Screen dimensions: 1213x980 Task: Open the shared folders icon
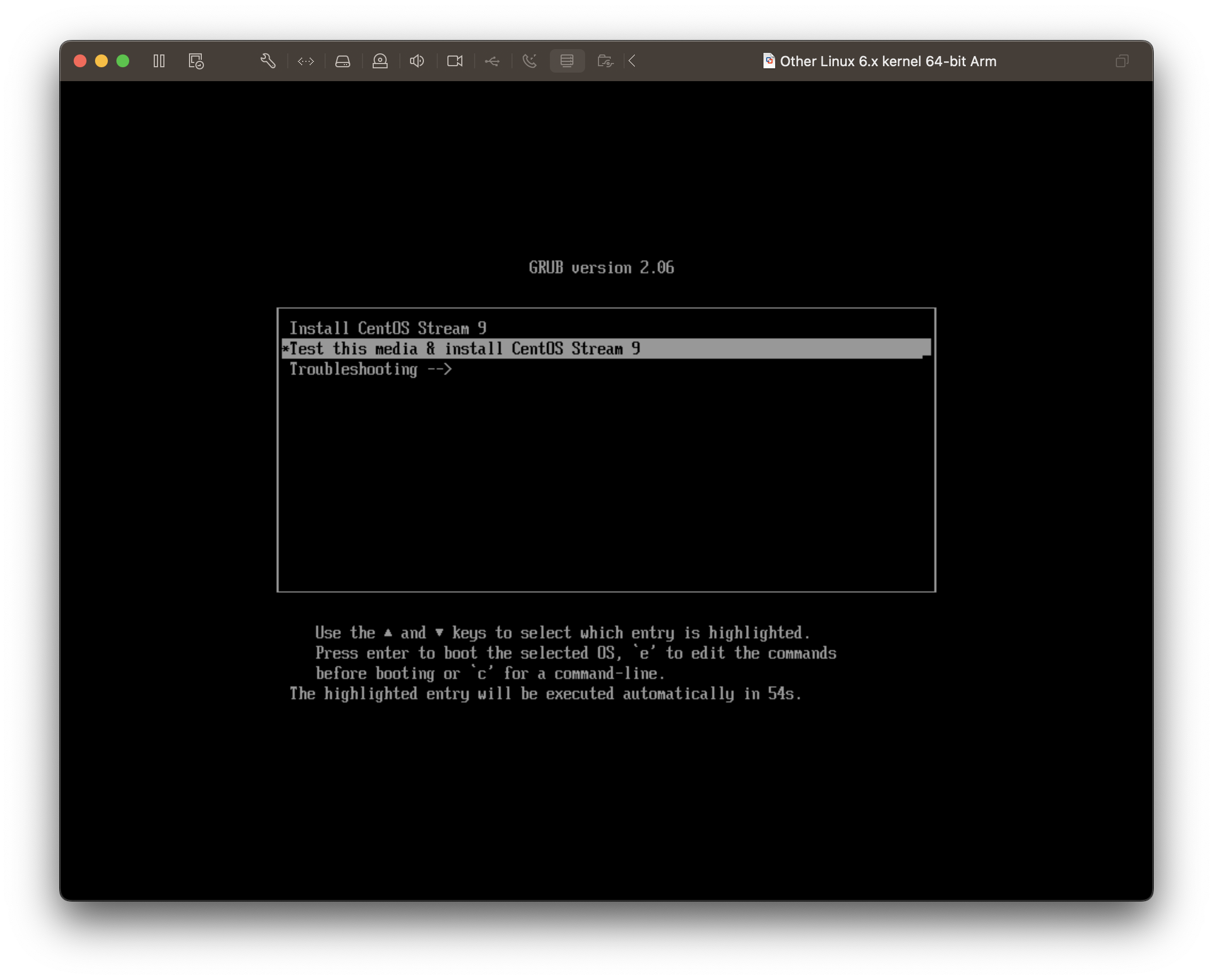click(x=605, y=61)
